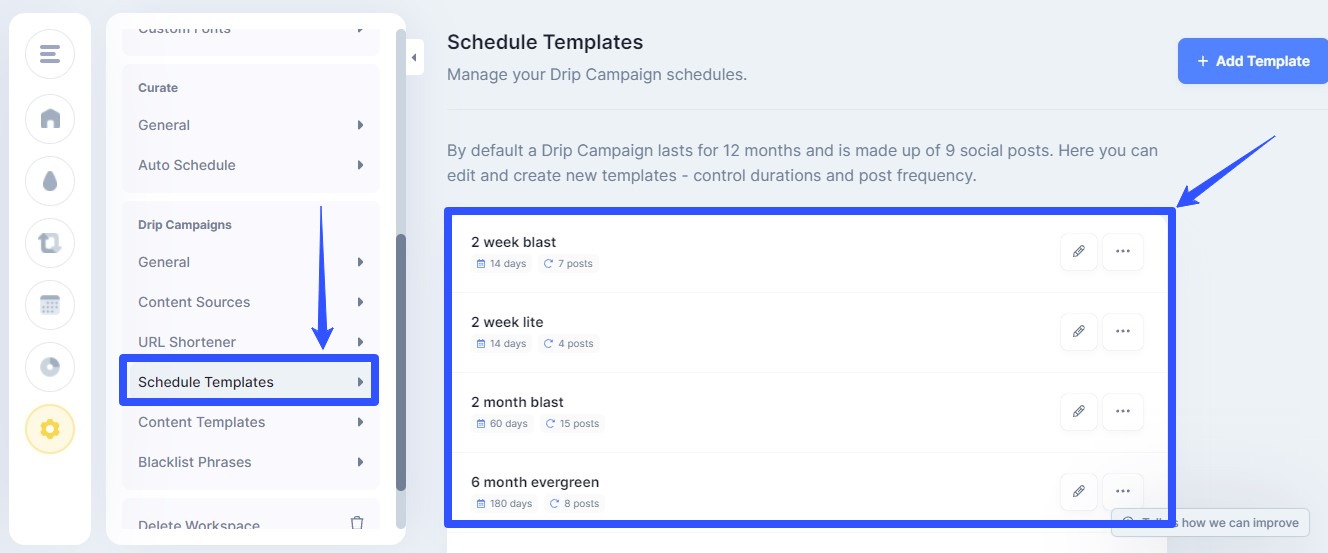Screen dimensions: 1328x553
Task: Click the Add Template button
Action: pyautogui.click(x=1252, y=61)
